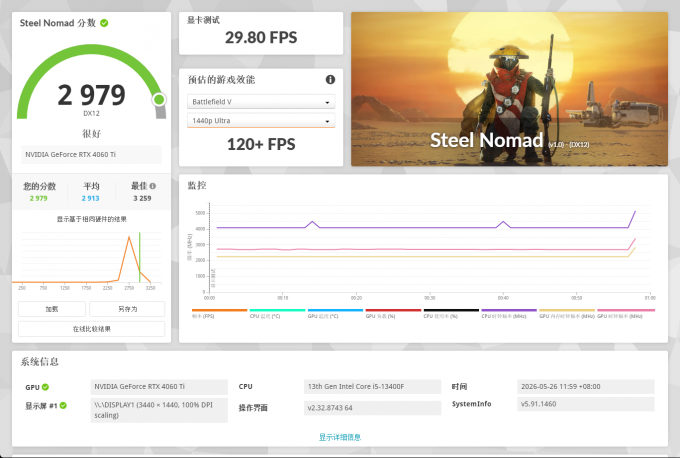Screen dimensions: 680x458
Task: Open the info icon for 预估的游戏效能
Action: (x=330, y=79)
